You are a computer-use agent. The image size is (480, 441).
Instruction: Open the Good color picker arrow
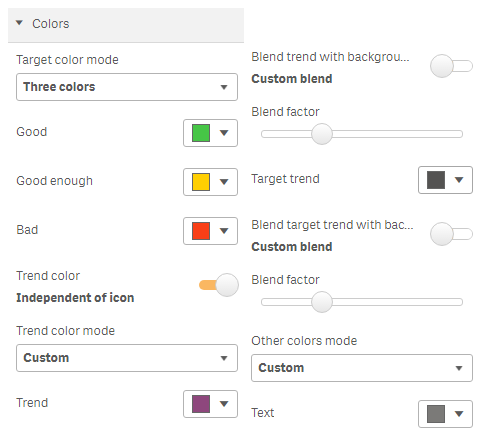click(x=224, y=133)
